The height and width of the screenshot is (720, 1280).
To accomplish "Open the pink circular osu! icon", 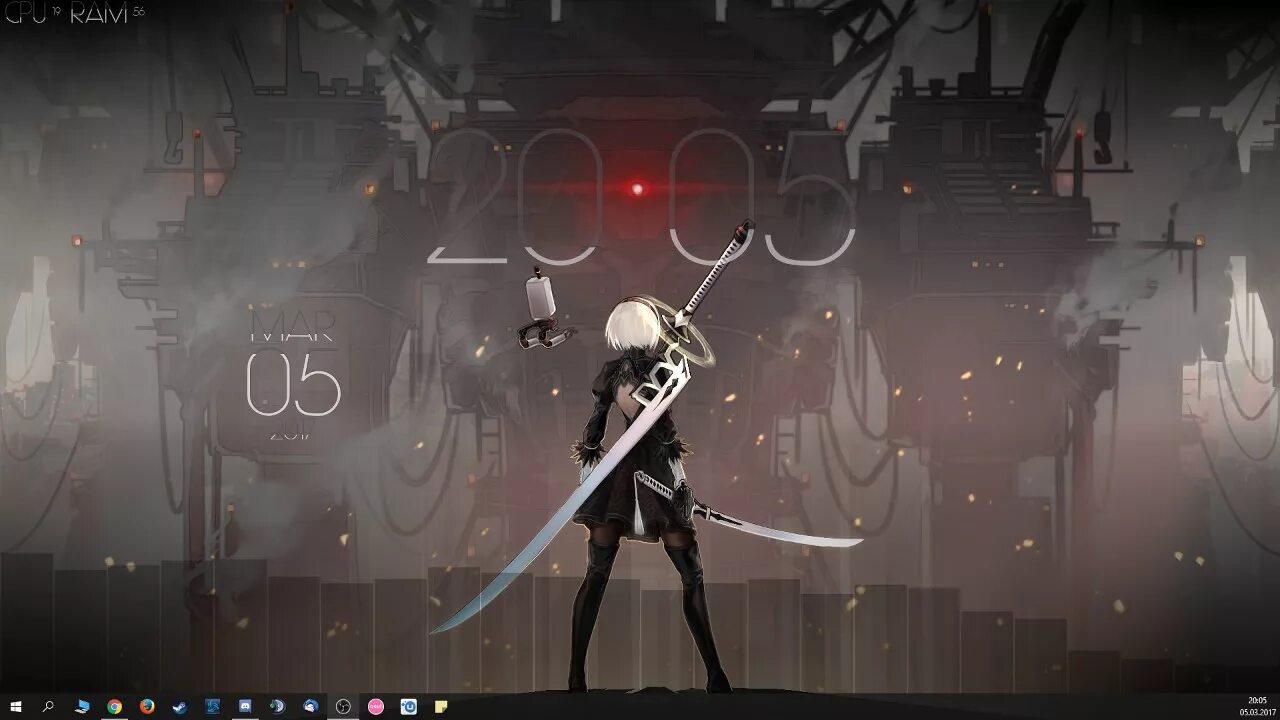I will [376, 706].
